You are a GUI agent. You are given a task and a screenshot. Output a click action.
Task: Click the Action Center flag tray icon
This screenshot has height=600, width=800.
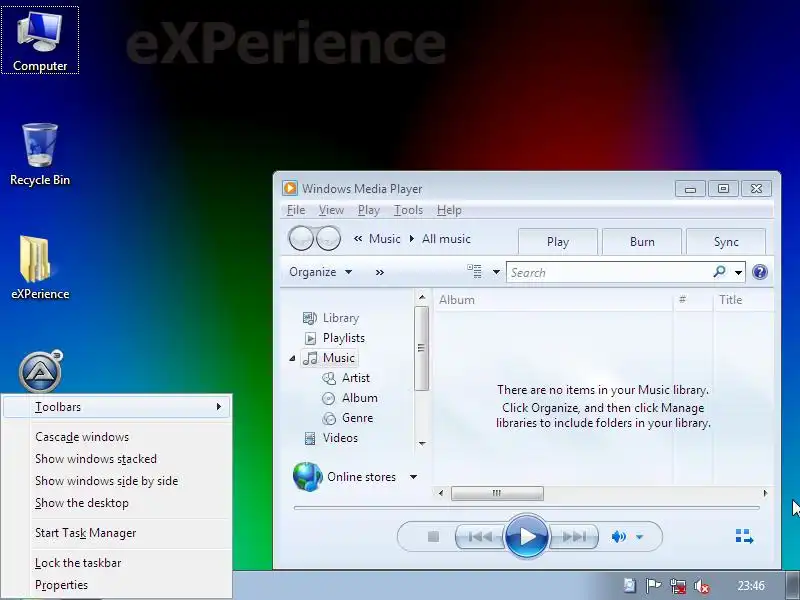point(653,586)
